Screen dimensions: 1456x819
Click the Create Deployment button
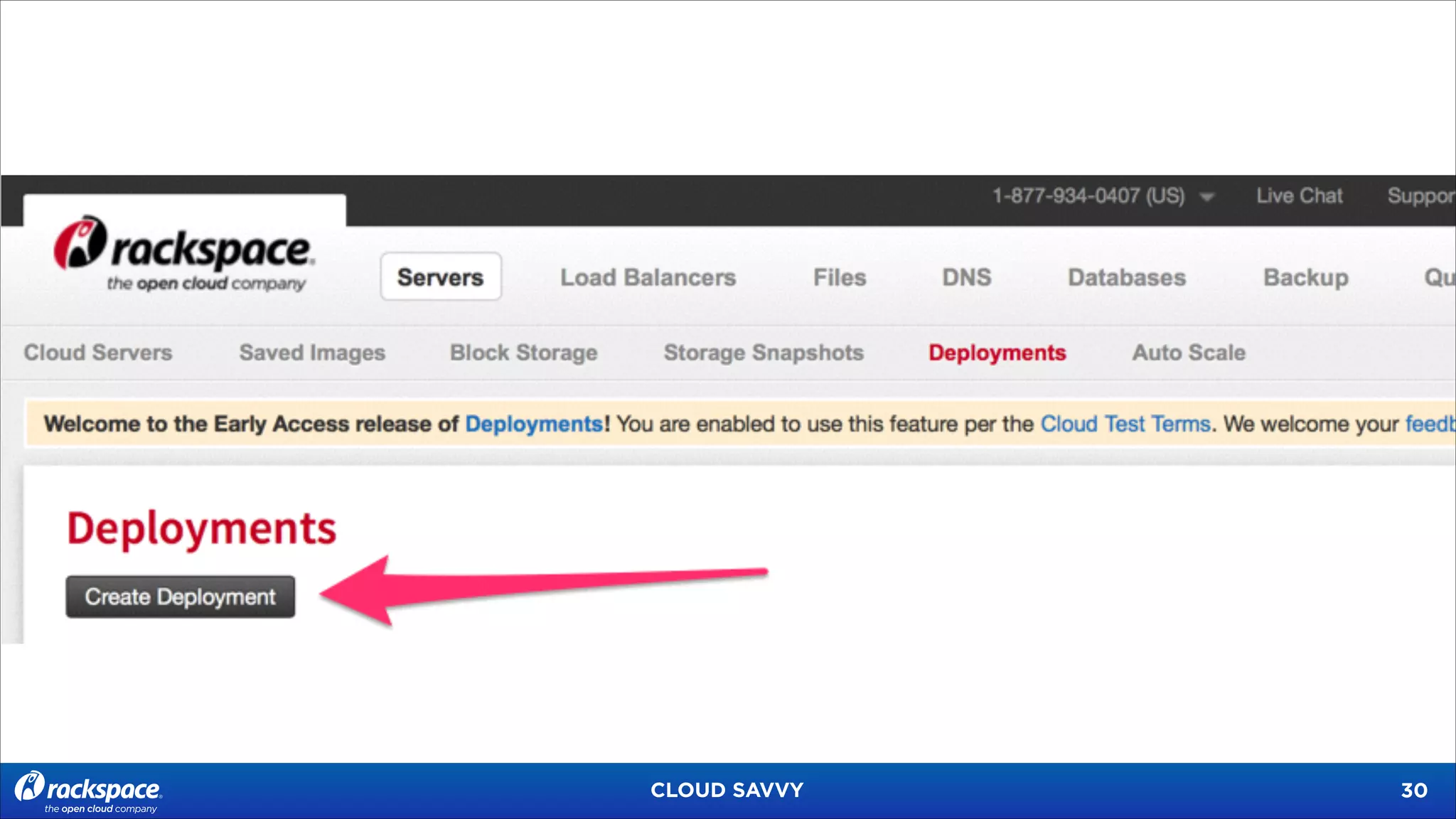[181, 596]
